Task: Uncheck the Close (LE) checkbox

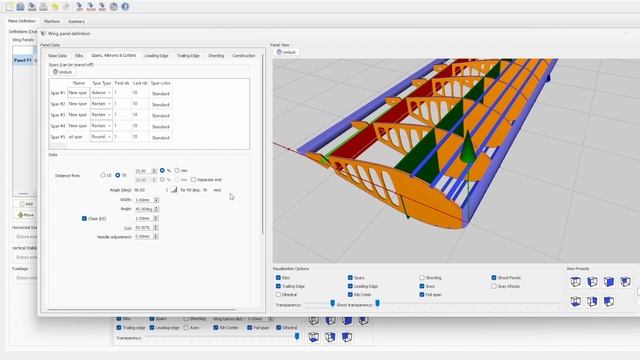Action: tap(84, 218)
